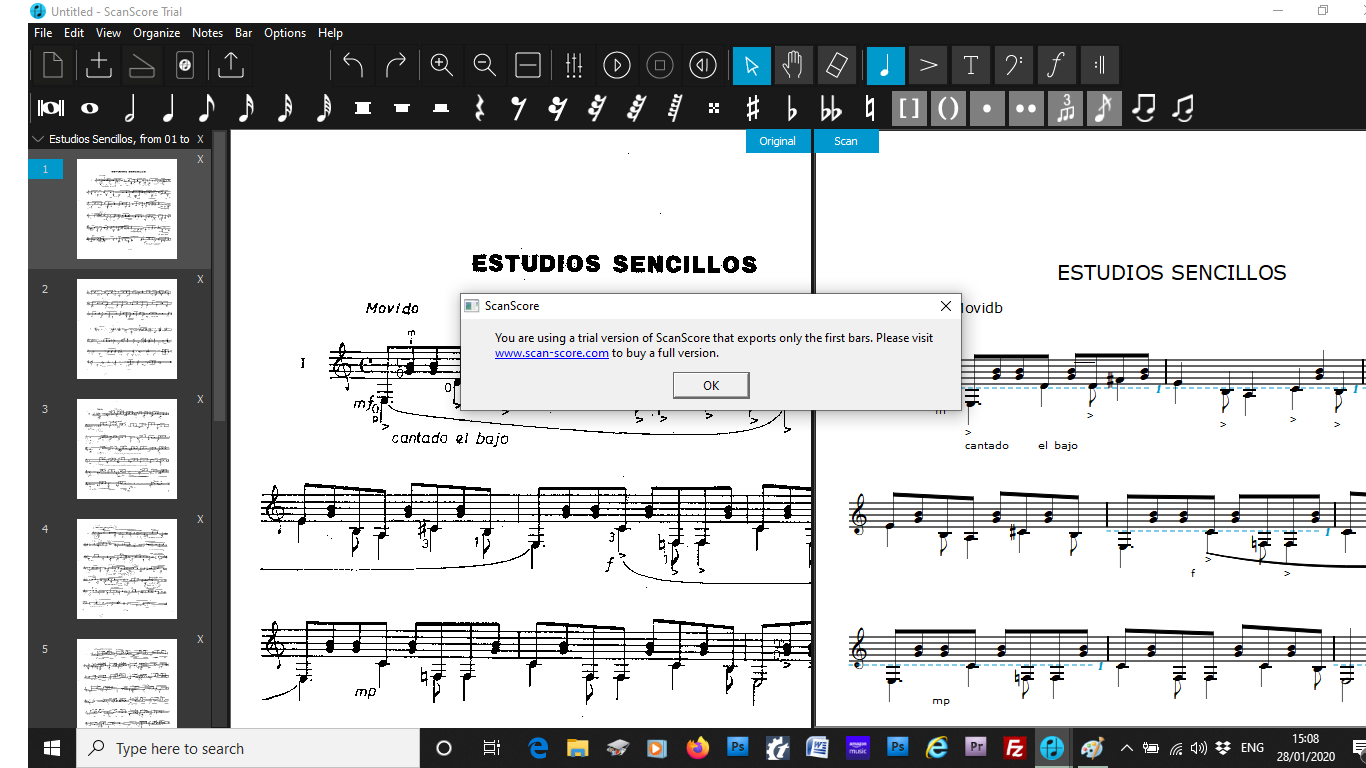Image resolution: width=1366 pixels, height=768 pixels.
Task: Follow the www.scan-score.com link
Action: pos(551,352)
